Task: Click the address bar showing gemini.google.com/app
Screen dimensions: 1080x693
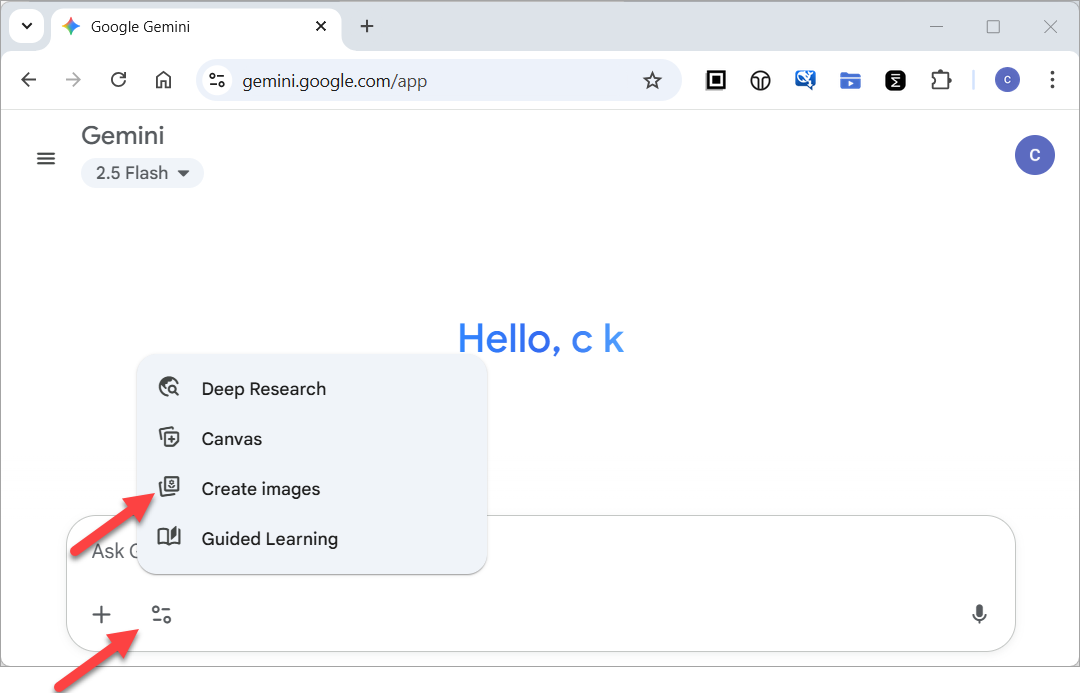Action: [x=439, y=81]
